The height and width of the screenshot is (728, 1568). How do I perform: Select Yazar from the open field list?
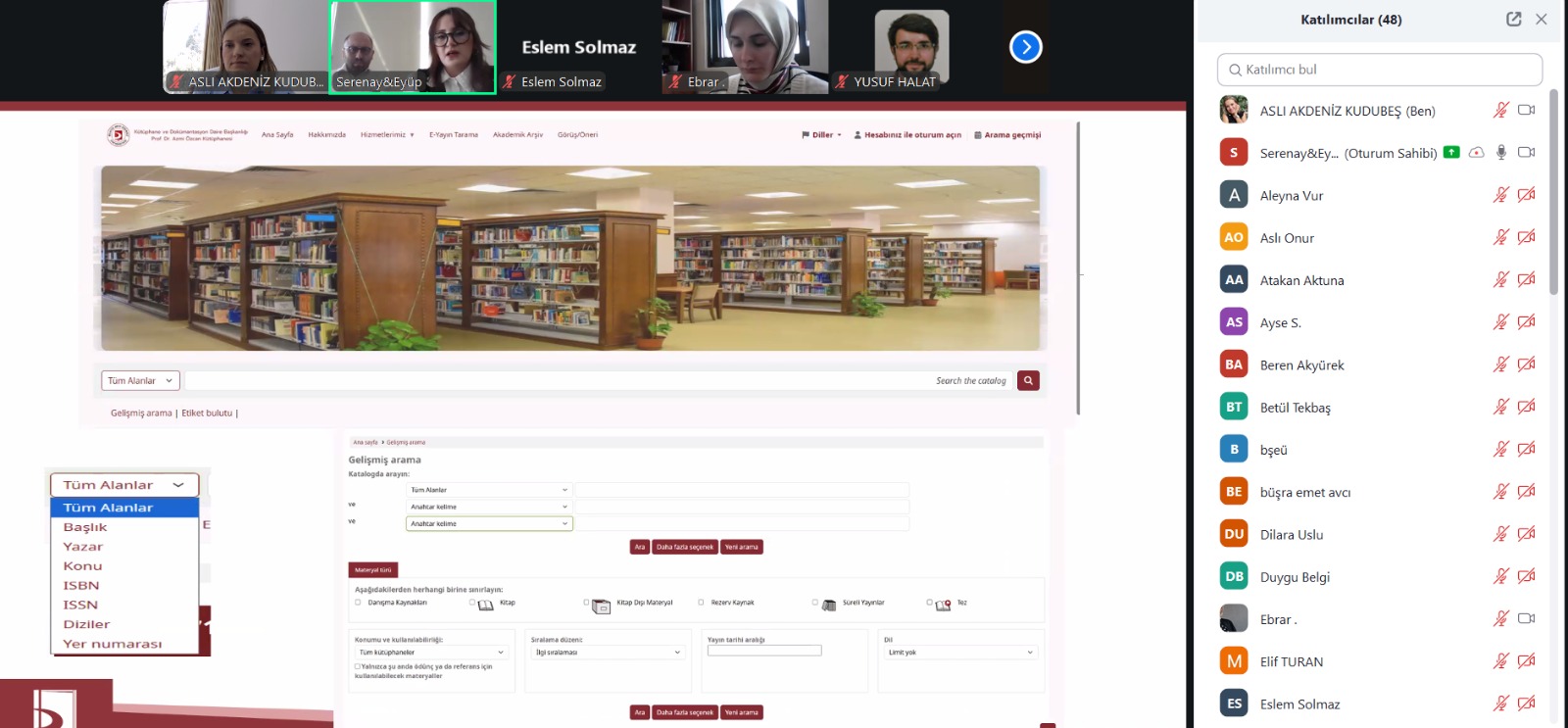83,547
